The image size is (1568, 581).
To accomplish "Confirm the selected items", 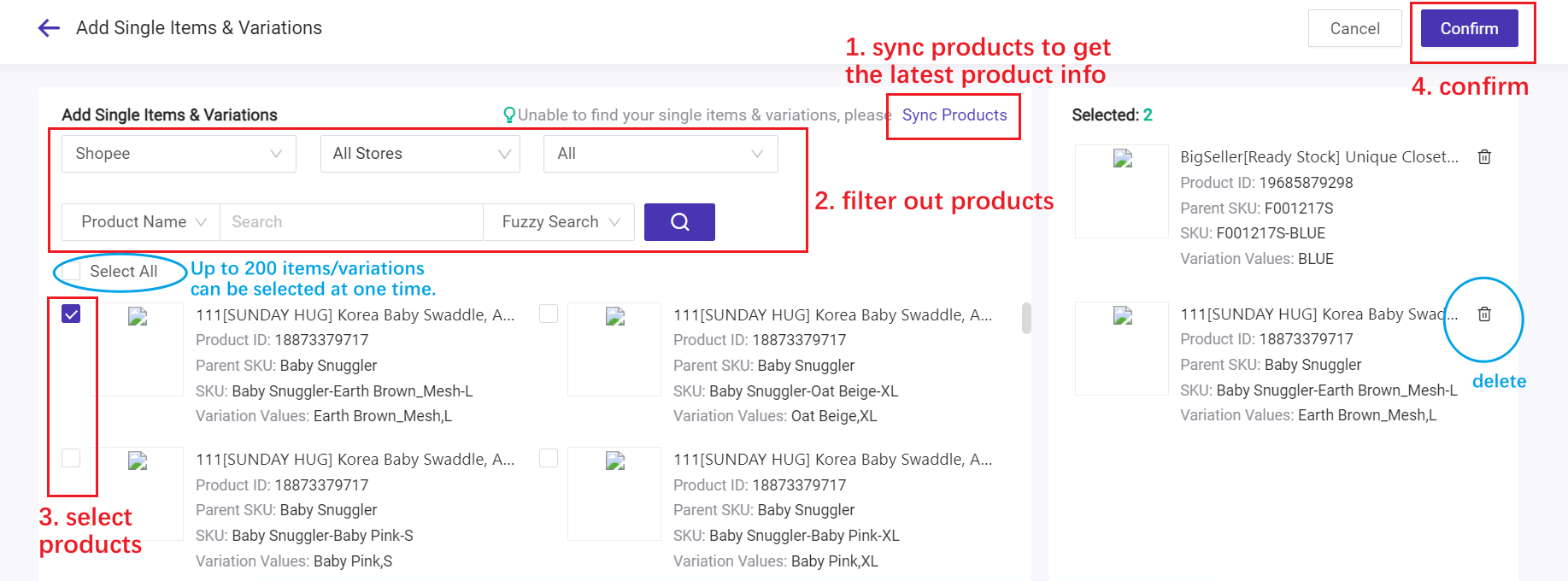I will click(1470, 28).
